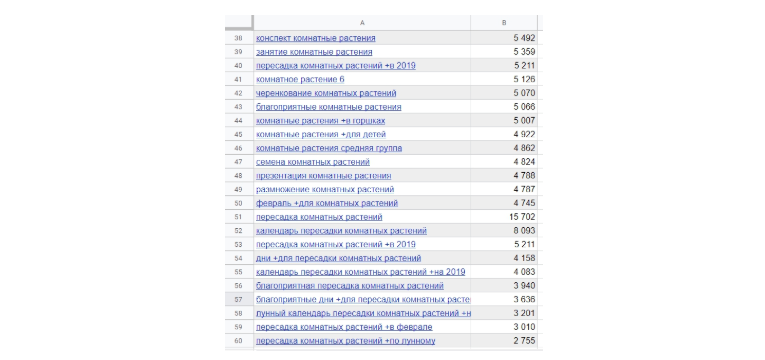Select row header 49
The height and width of the screenshot is (360, 765).
pos(239,189)
